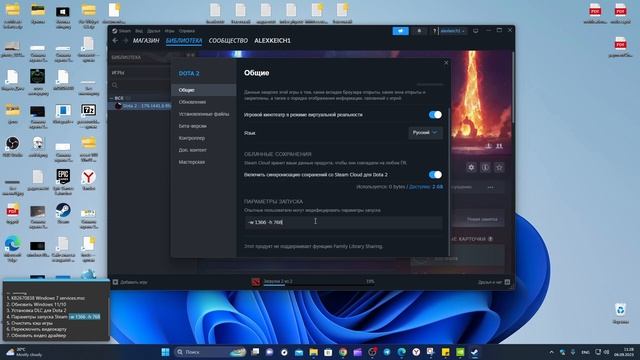Open Steam notifications bell

click(x=419, y=31)
